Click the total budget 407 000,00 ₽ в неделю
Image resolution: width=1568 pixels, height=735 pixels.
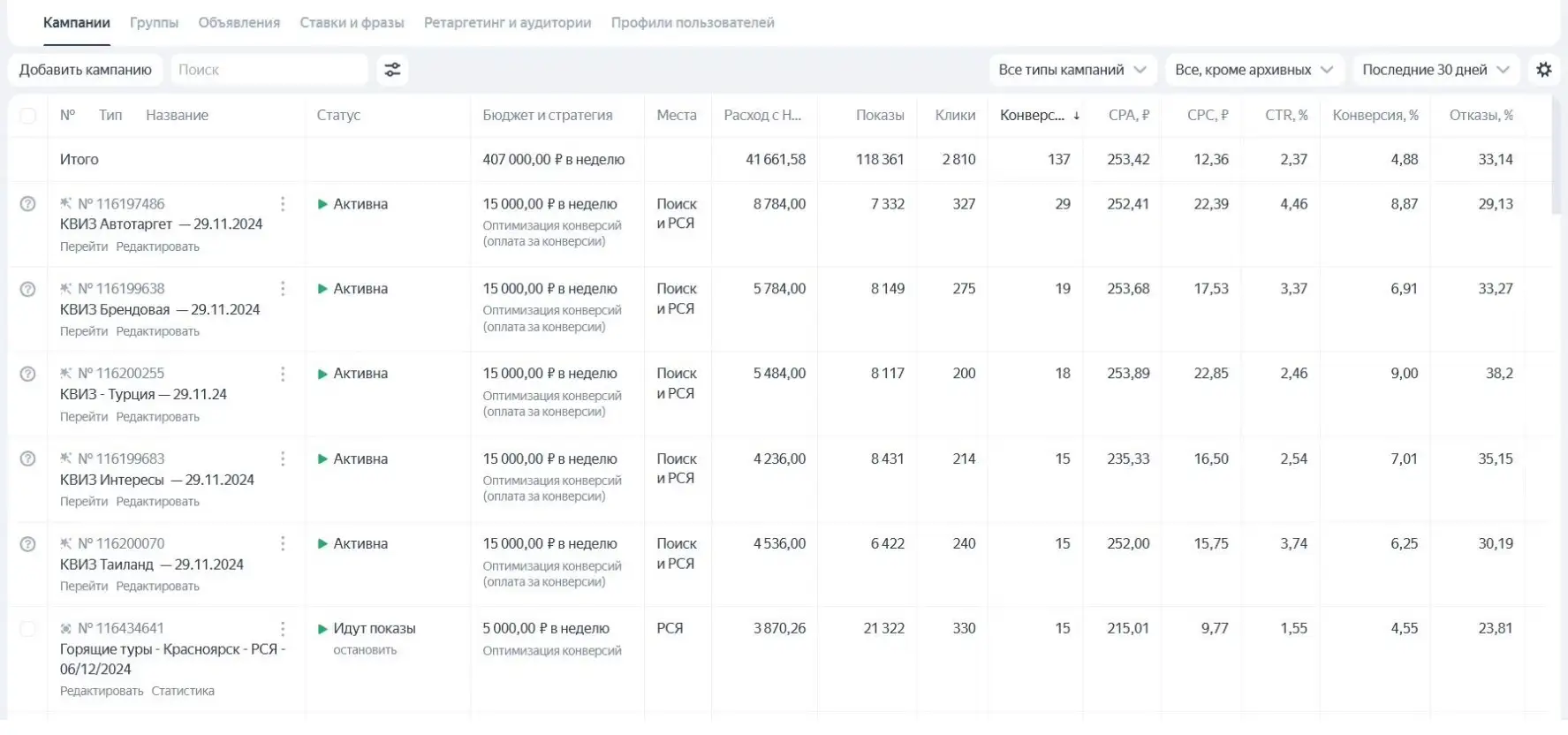554,160
